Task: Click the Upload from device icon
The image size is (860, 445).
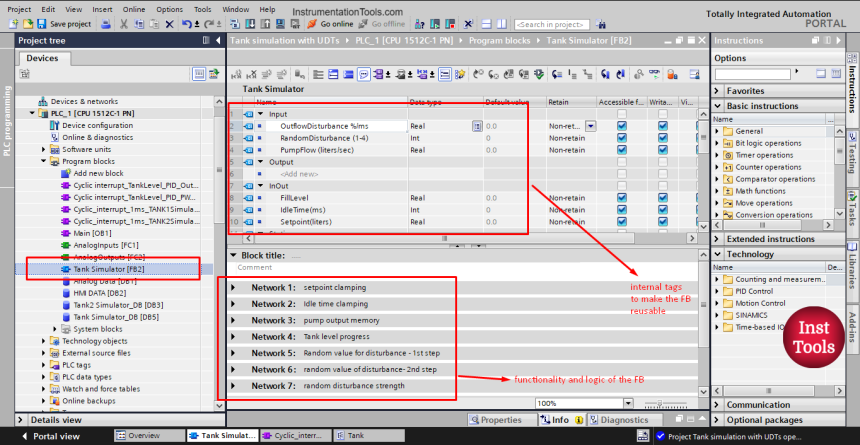Action: tap(265, 24)
